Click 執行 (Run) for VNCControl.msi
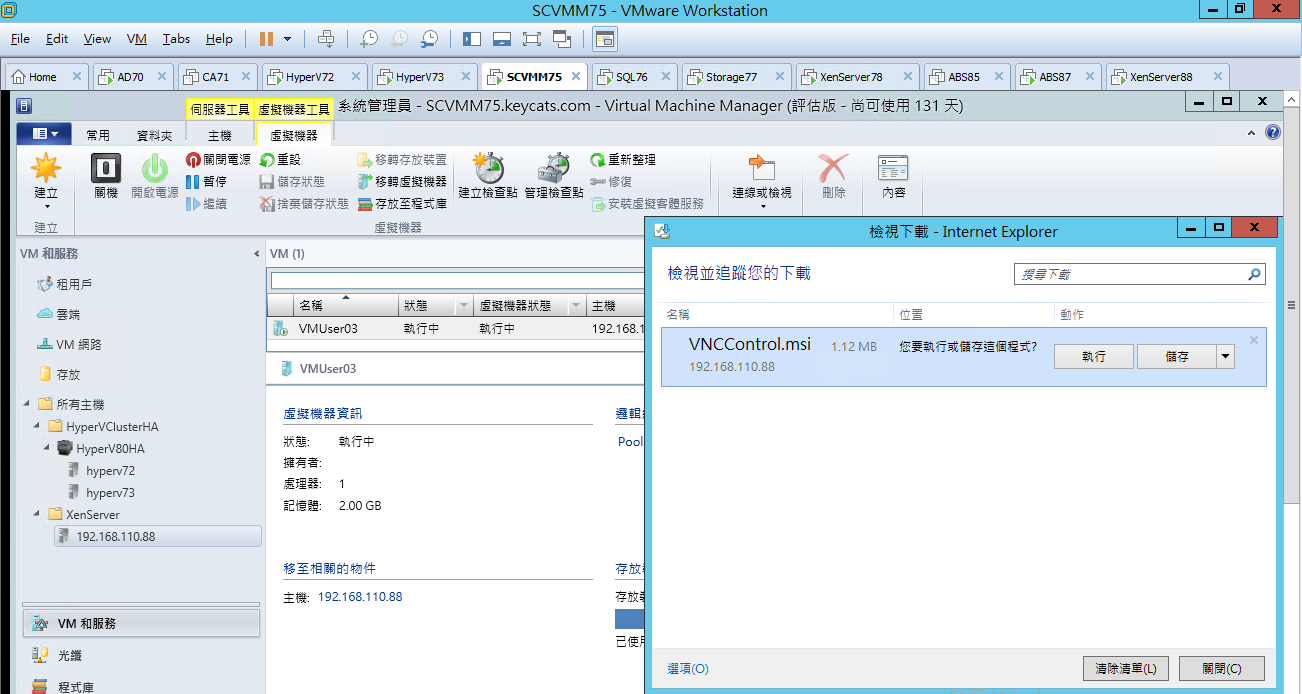The image size is (1302, 694). [1094, 356]
